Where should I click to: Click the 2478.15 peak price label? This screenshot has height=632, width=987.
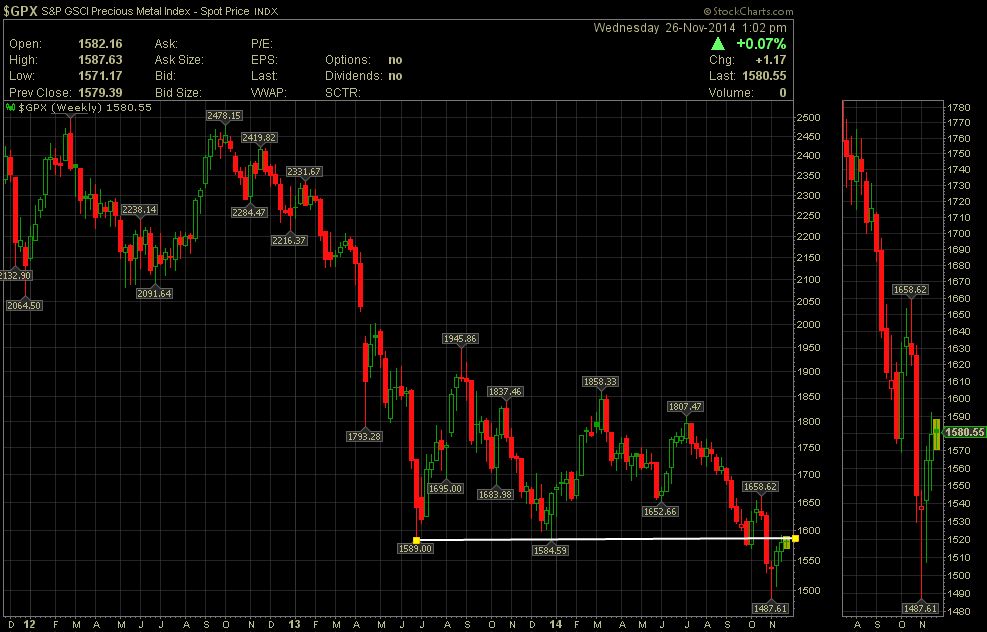point(224,116)
